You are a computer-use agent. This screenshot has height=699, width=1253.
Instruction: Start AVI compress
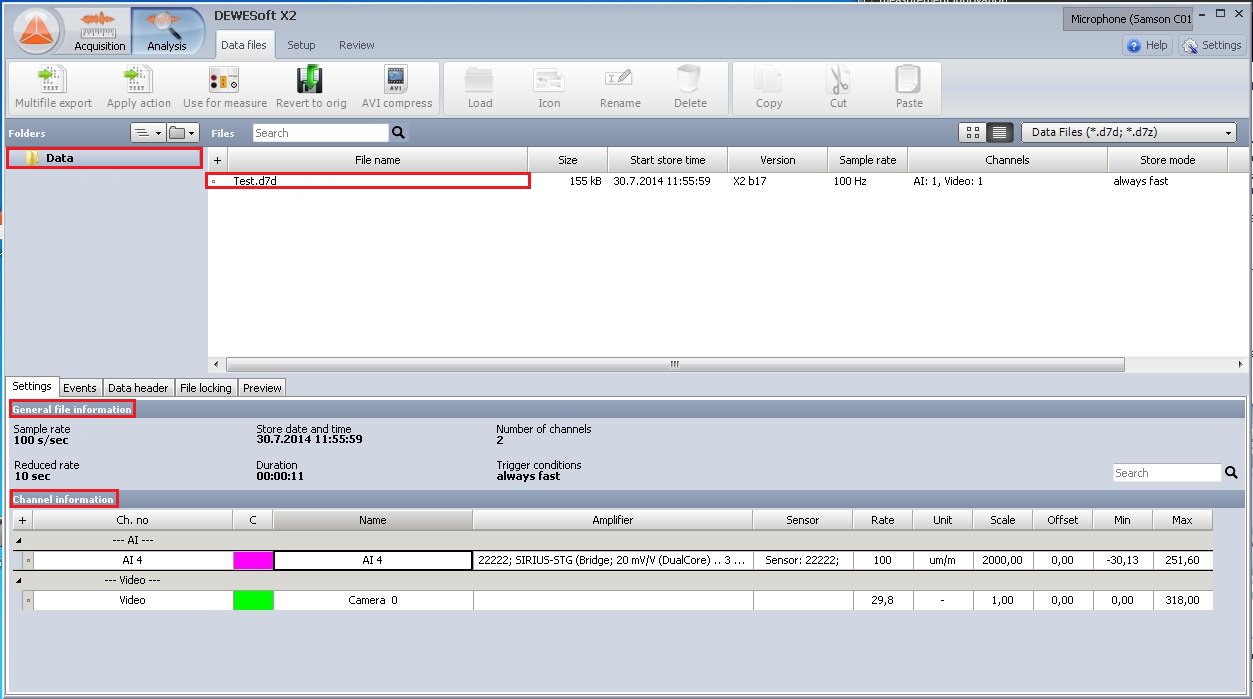point(397,88)
